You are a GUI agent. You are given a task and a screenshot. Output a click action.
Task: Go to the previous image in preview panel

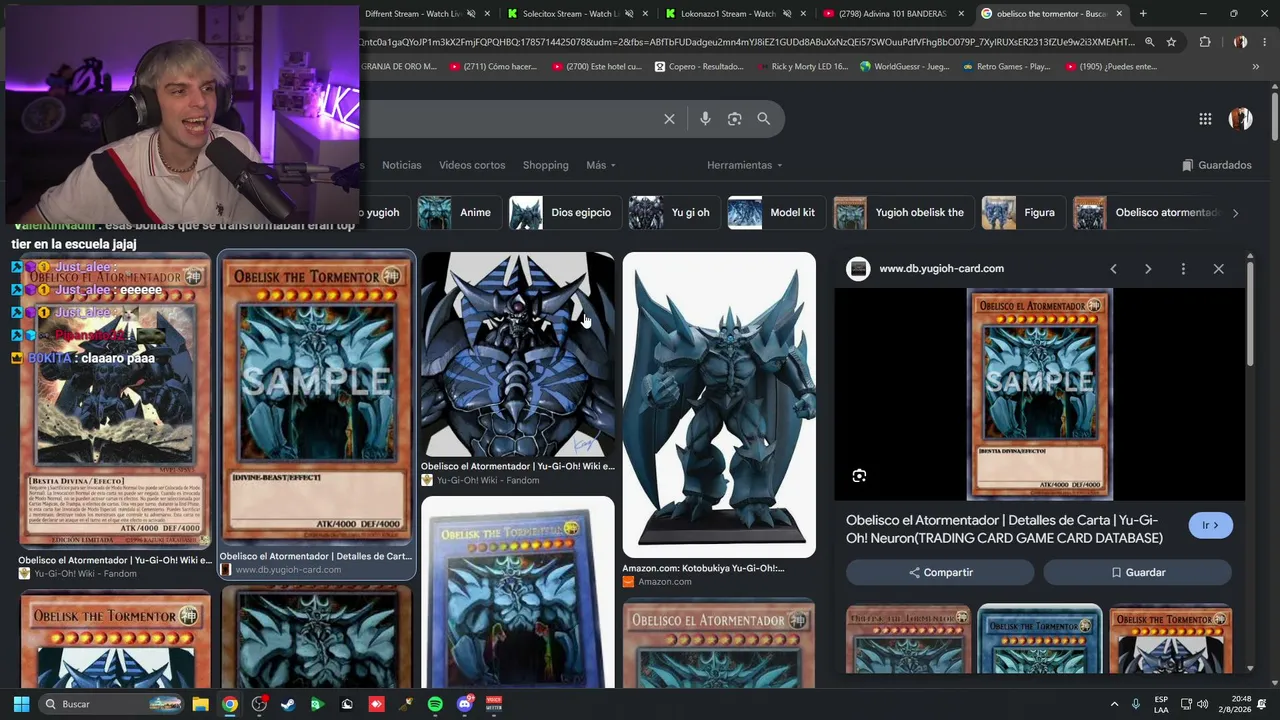(1113, 269)
